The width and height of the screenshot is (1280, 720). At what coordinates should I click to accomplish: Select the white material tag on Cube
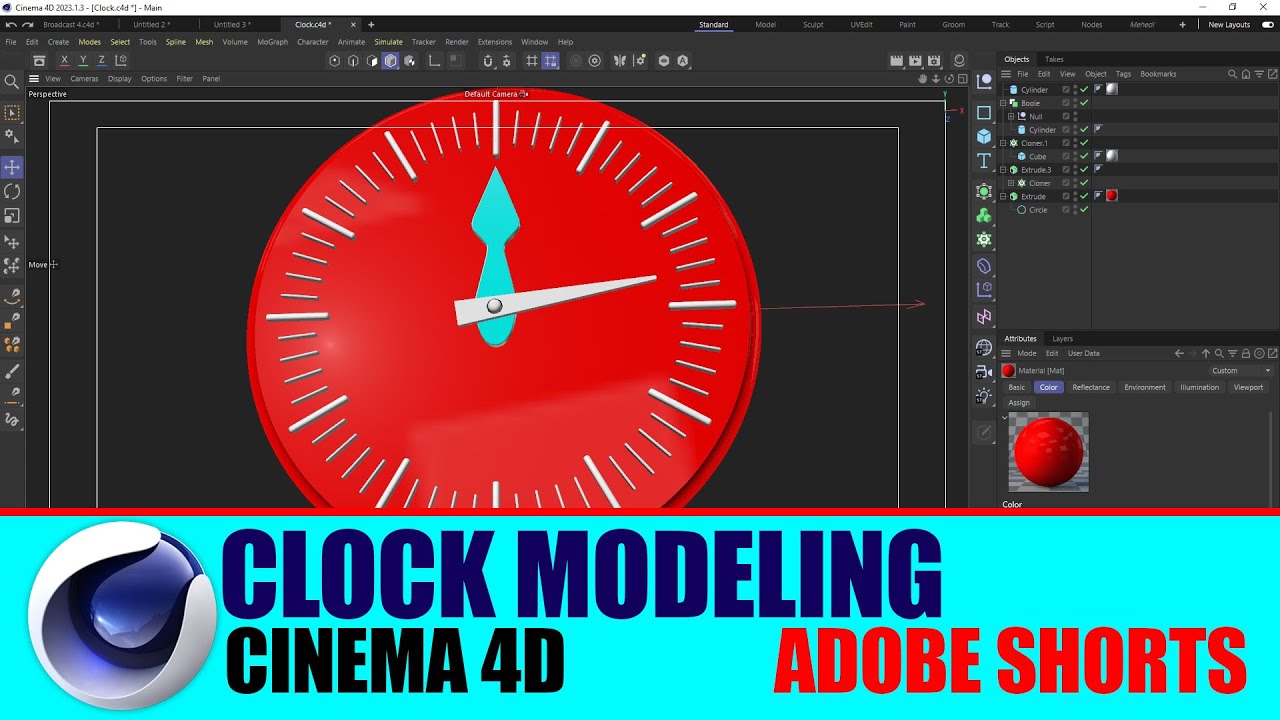(x=1111, y=156)
